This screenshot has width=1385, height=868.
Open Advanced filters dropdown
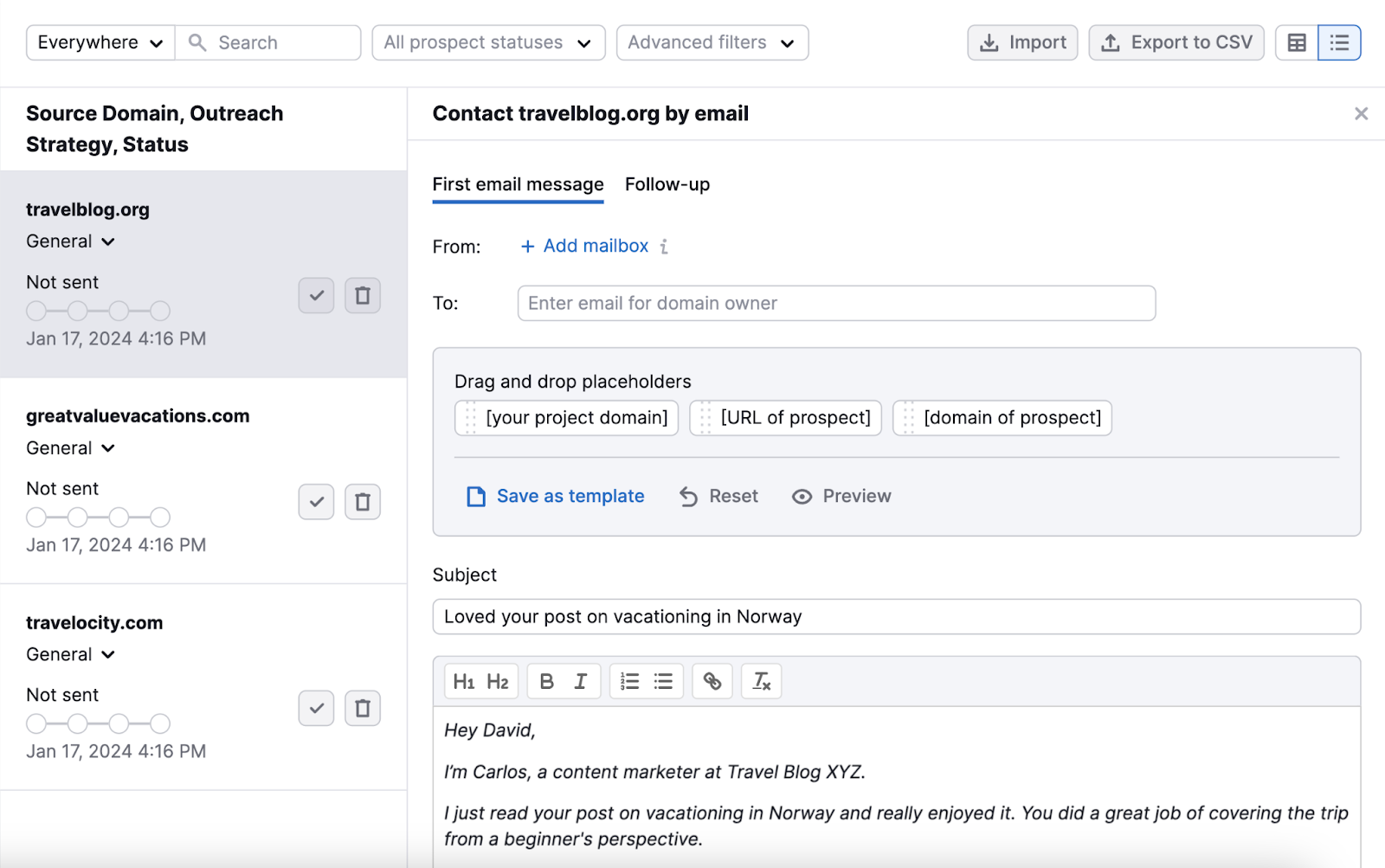click(x=711, y=42)
